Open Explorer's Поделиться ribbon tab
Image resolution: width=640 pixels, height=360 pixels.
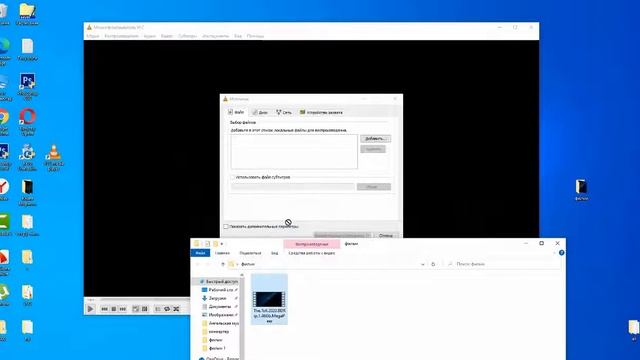(x=250, y=253)
